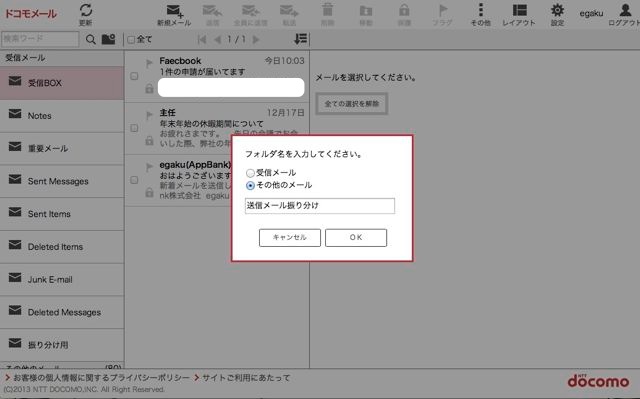Click the ドコモメール logo
Viewport: 640px width, 399px height.
[x=30, y=13]
